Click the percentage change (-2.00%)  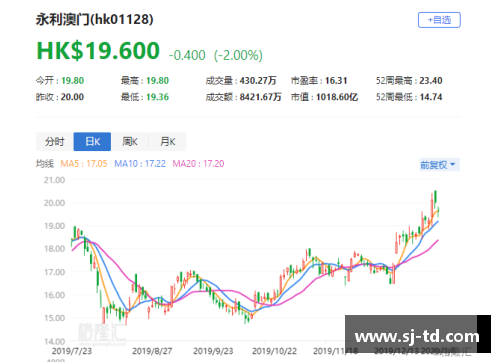[x=238, y=55]
